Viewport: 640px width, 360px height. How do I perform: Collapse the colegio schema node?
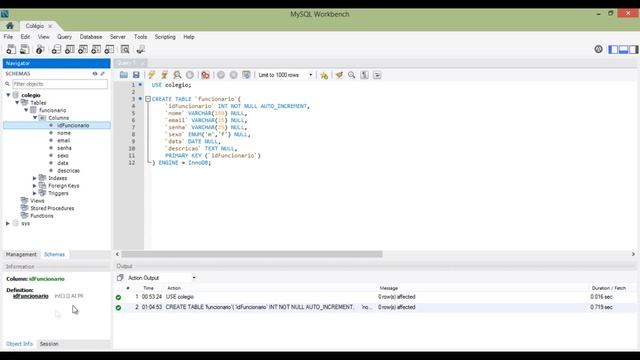coord(8,95)
